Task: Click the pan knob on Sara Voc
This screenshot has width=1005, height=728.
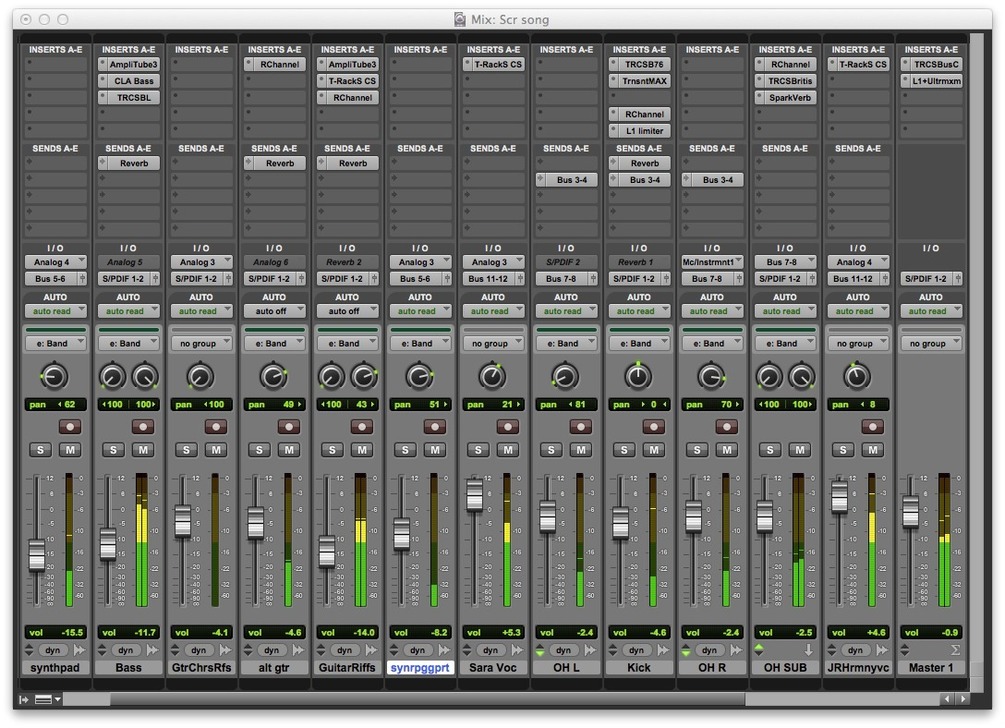Action: click(492, 377)
